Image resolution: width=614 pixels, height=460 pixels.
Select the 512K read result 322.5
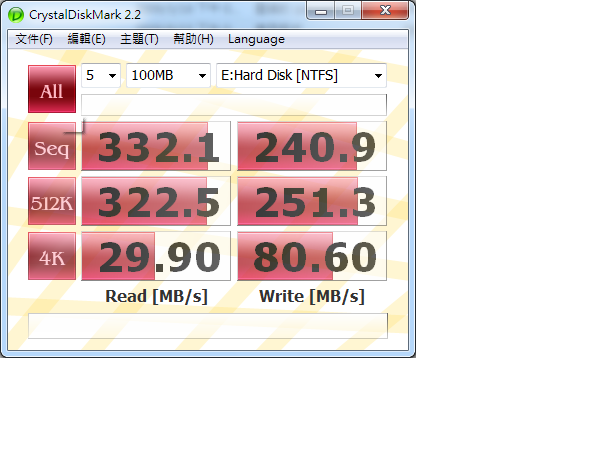[x=156, y=201]
